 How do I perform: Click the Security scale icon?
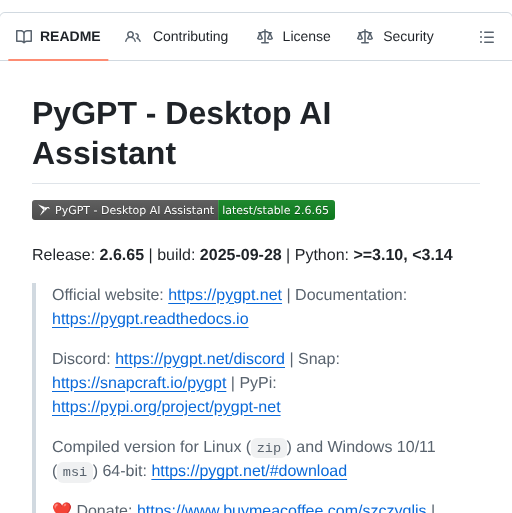pos(365,37)
